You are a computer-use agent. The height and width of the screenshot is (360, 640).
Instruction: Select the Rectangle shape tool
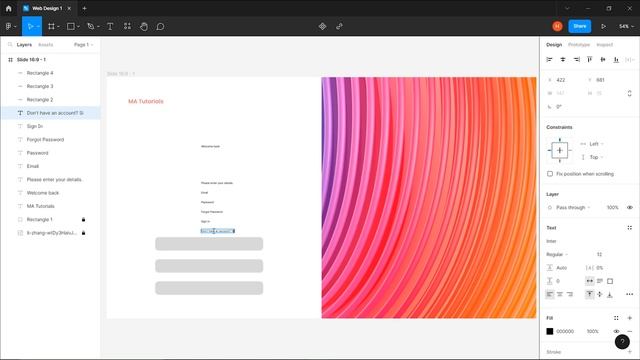tap(71, 27)
